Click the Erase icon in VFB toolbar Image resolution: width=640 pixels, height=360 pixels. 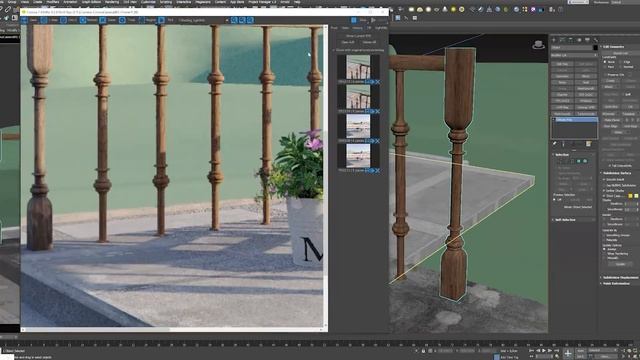tap(102, 20)
